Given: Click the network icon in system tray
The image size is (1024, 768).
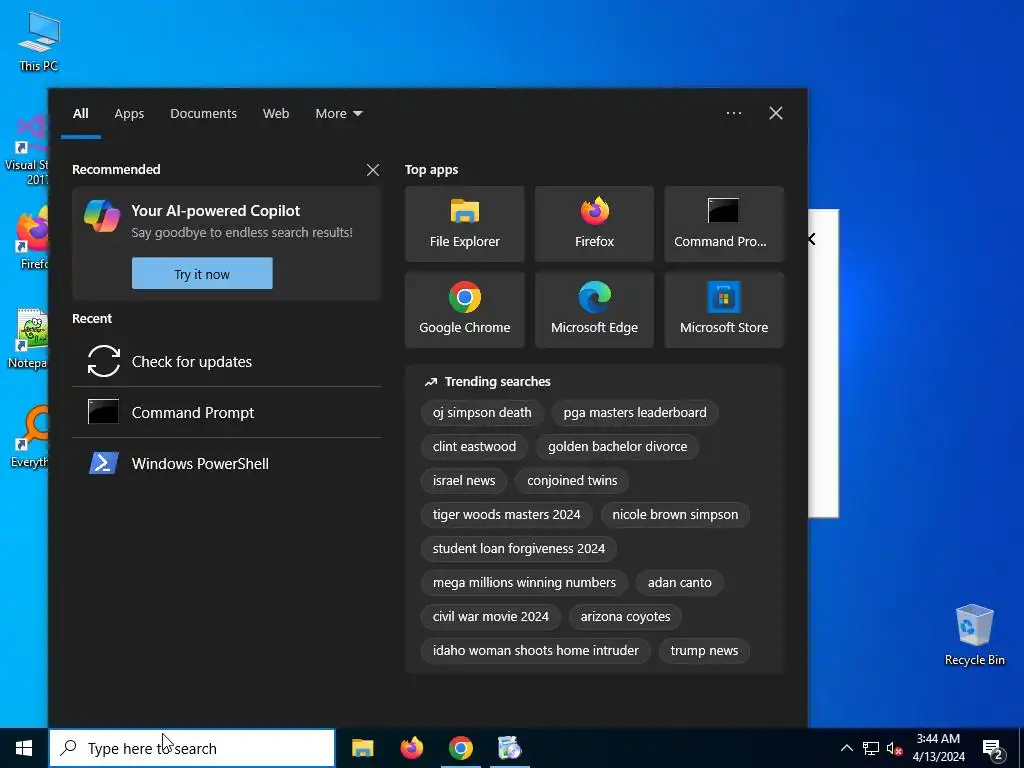Looking at the screenshot, I should pos(871,748).
